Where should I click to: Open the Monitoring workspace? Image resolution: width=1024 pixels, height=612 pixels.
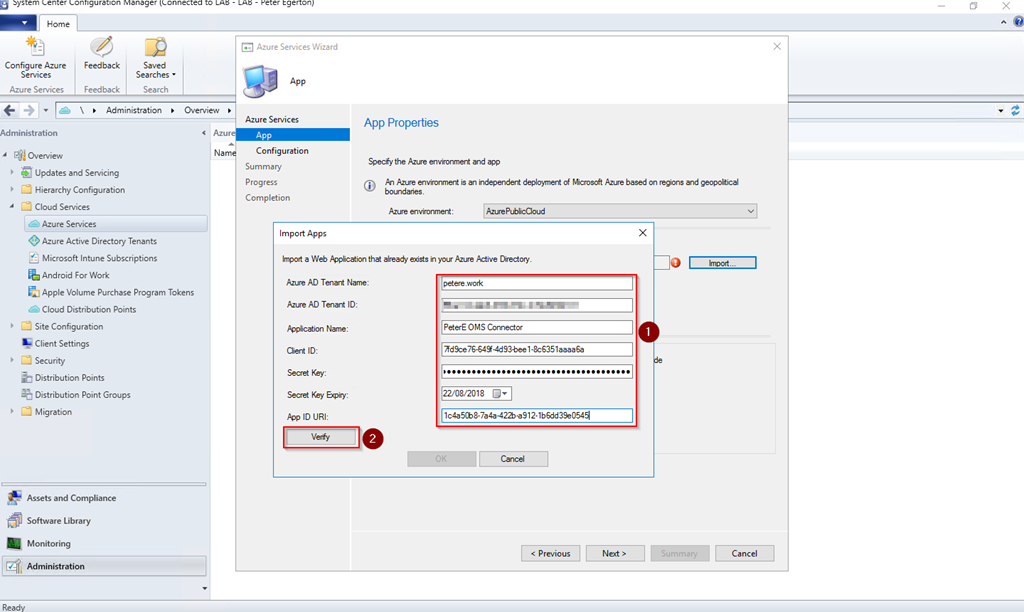[x=48, y=543]
